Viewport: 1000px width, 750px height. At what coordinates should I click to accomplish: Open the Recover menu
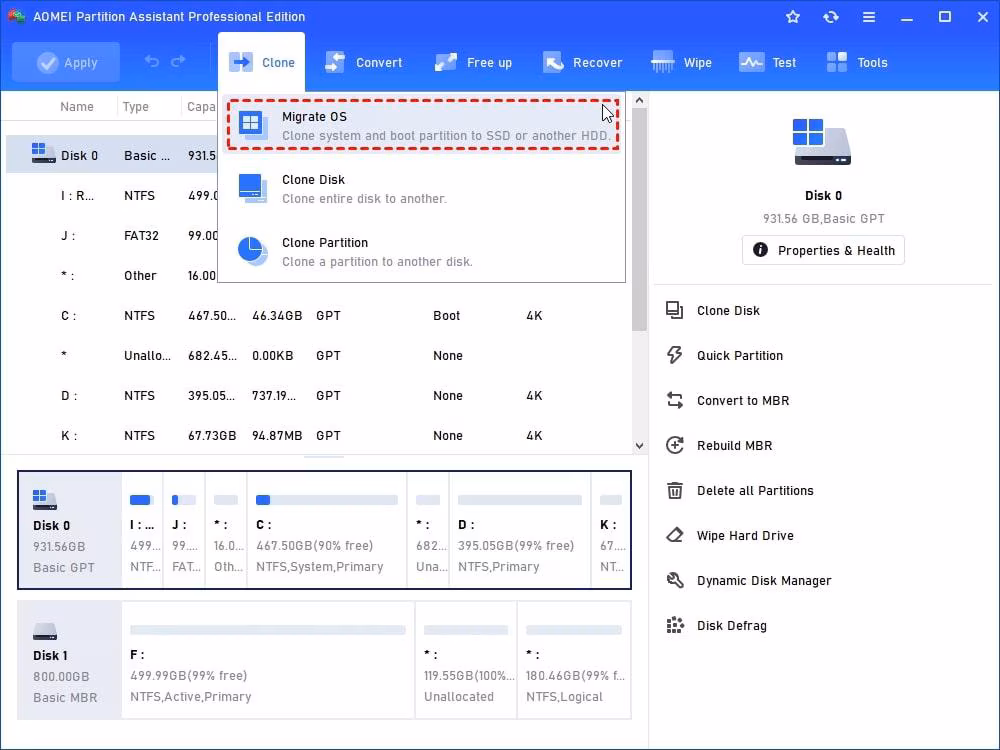click(x=582, y=62)
